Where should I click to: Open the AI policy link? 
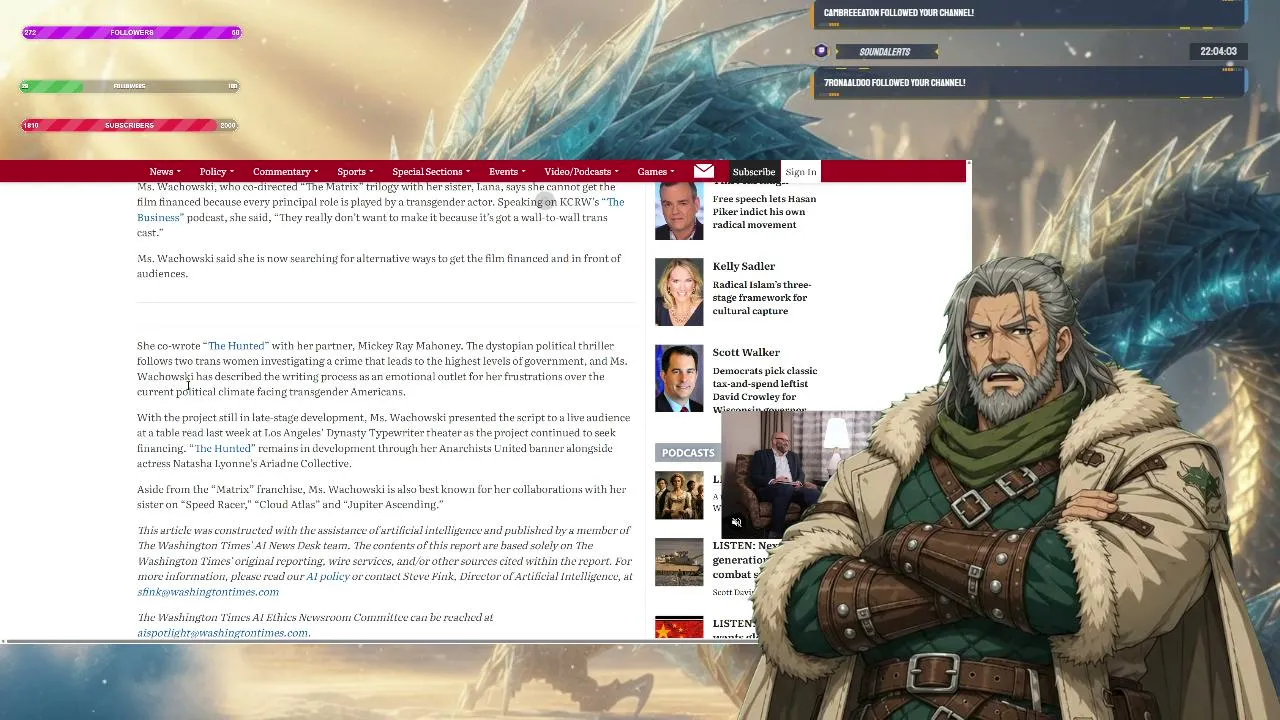[x=328, y=577]
